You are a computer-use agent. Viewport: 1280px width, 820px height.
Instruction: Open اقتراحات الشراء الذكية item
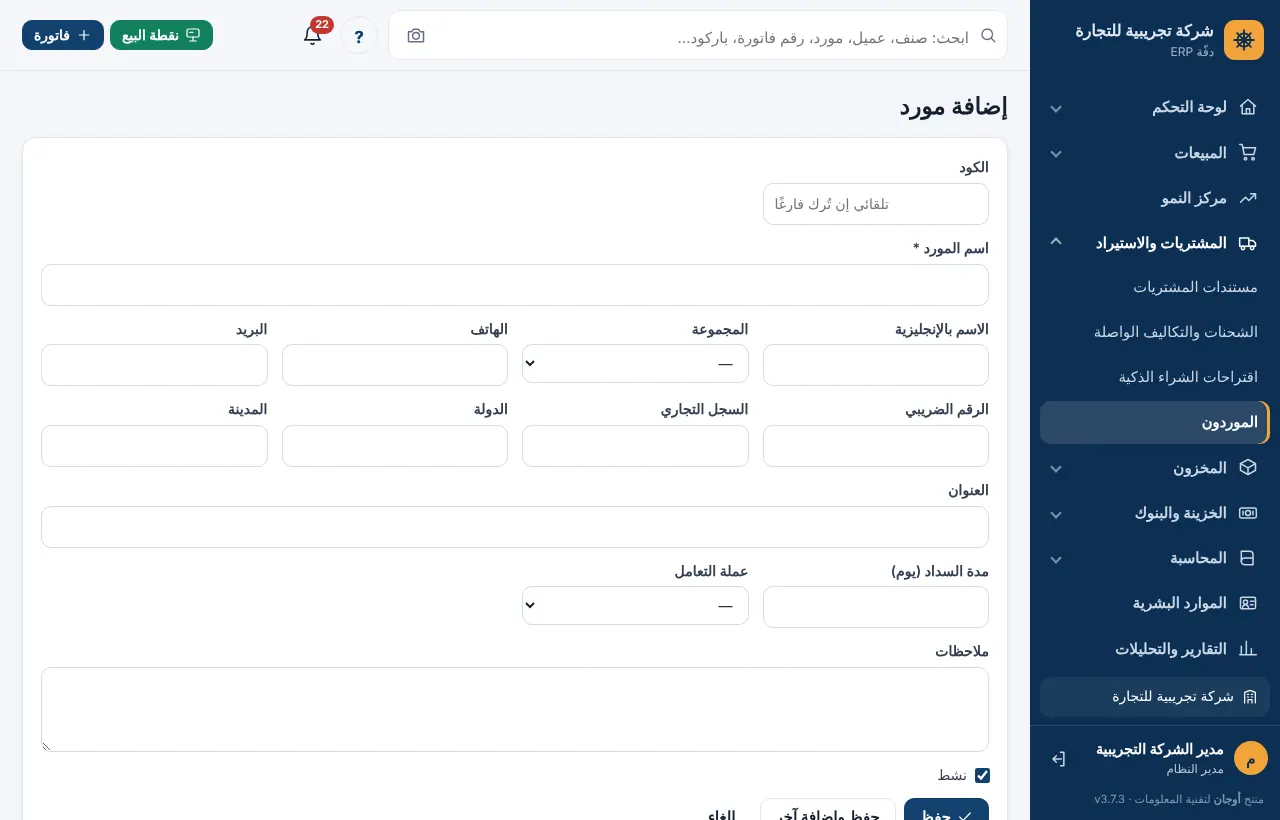pos(1155,377)
